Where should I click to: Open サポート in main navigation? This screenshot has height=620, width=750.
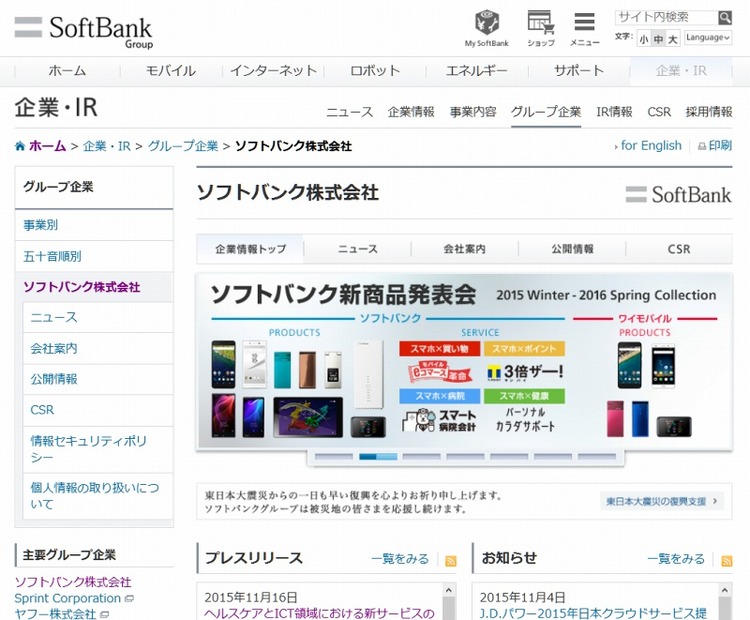(x=579, y=71)
